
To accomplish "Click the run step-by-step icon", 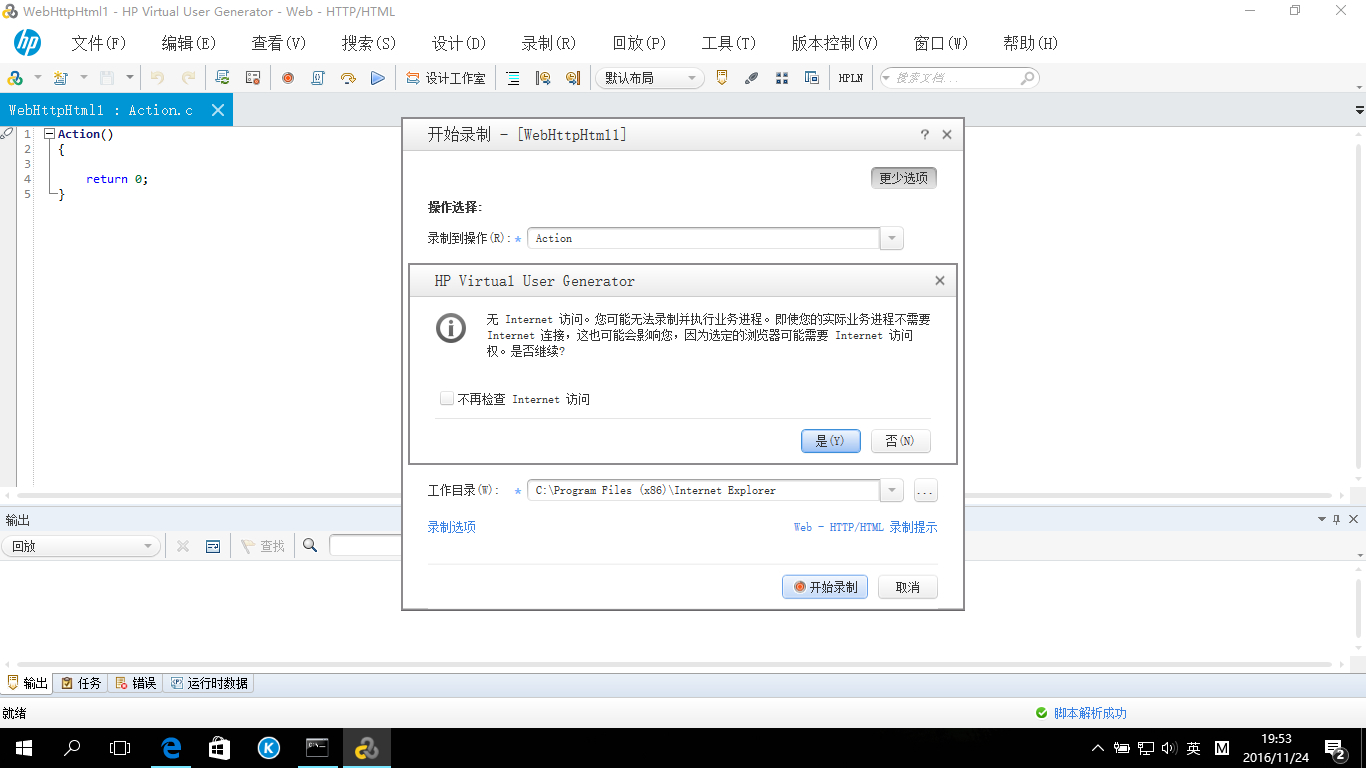I will click(x=348, y=78).
